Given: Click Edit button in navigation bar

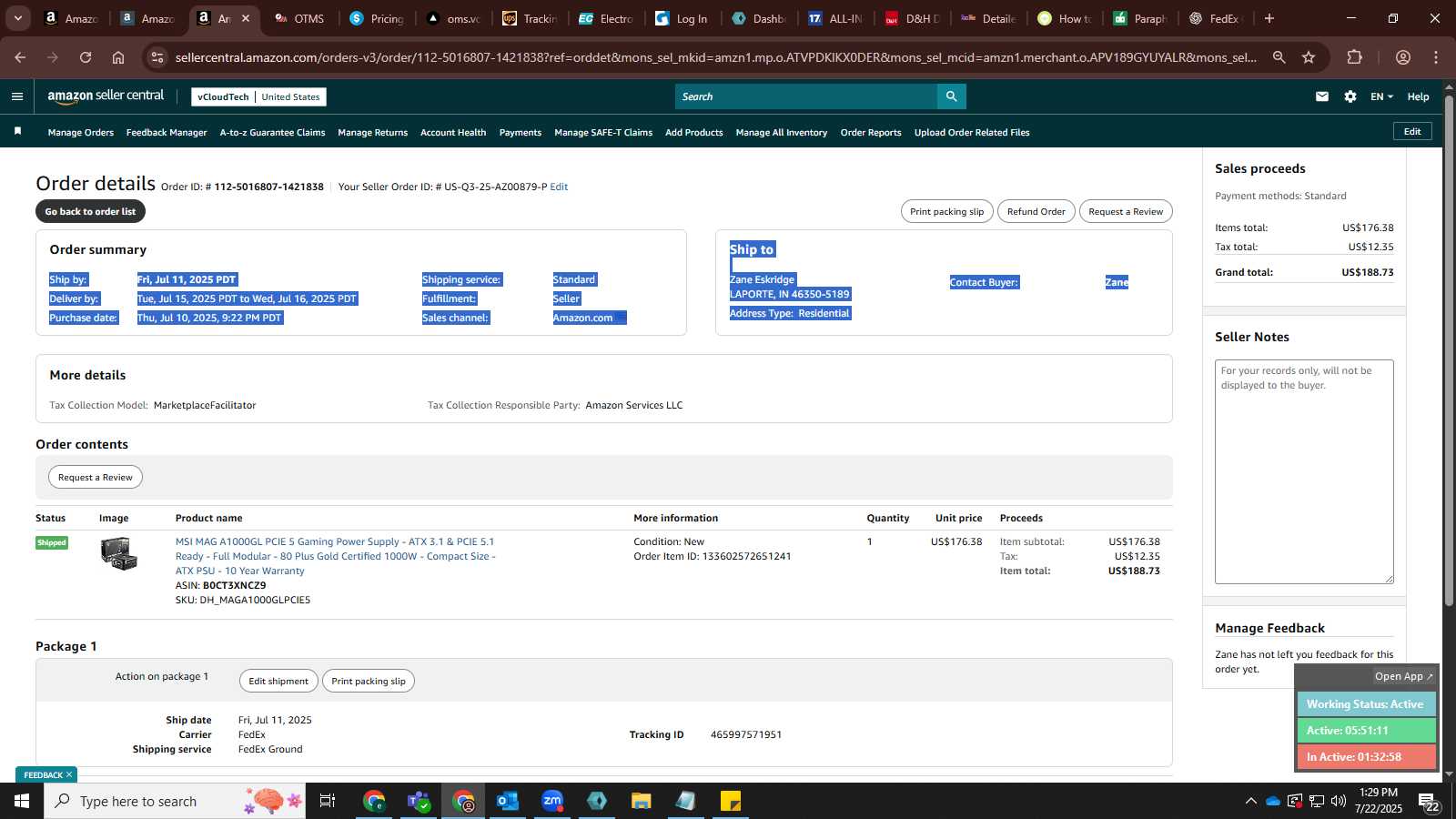Looking at the screenshot, I should click(x=1412, y=131).
